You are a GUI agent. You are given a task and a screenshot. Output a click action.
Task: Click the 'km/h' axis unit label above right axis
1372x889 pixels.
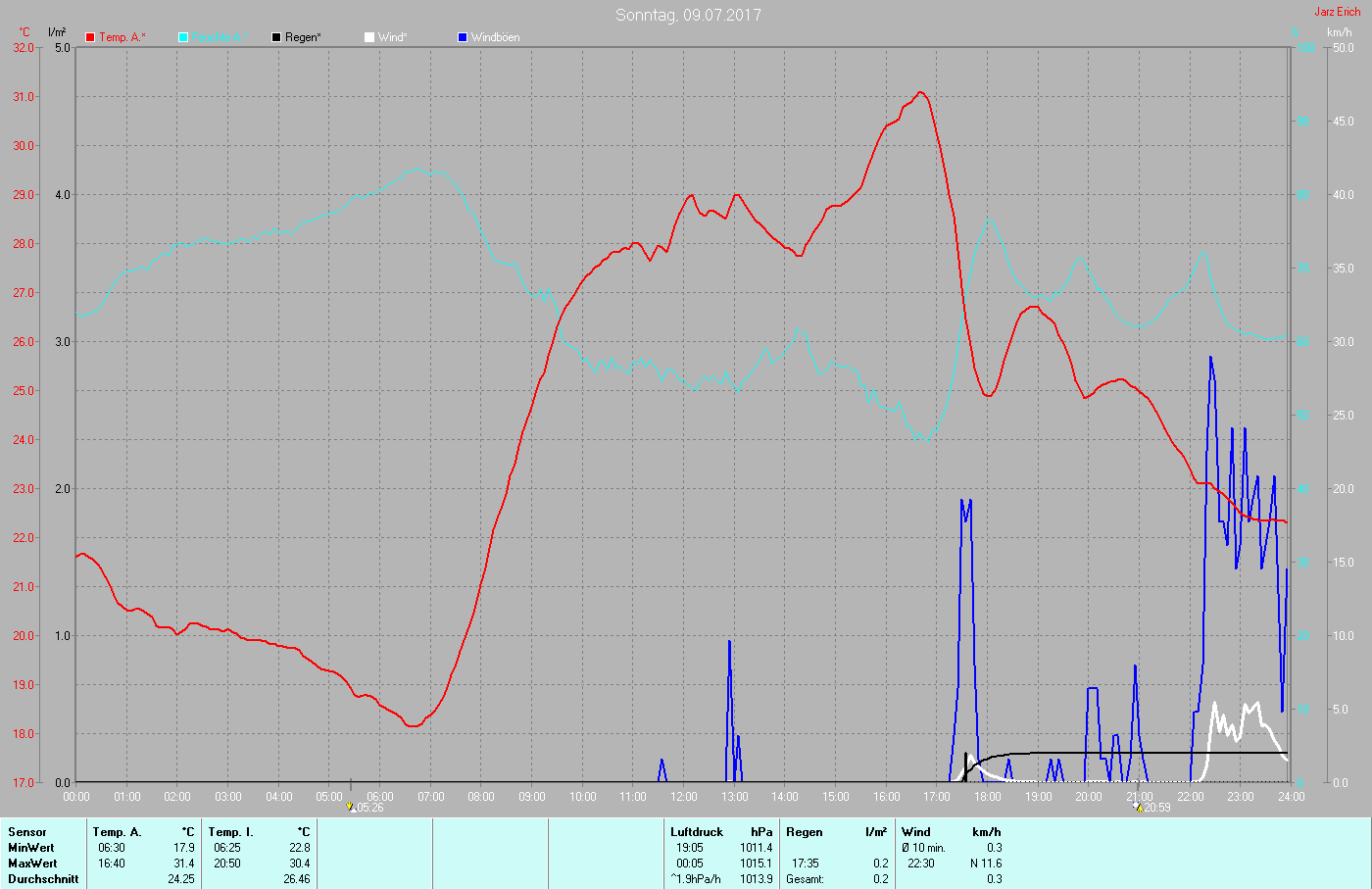[1339, 32]
